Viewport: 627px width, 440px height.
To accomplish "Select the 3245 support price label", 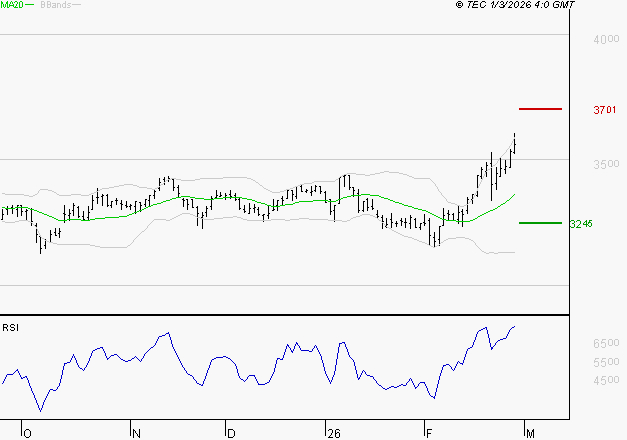I will click(581, 224).
